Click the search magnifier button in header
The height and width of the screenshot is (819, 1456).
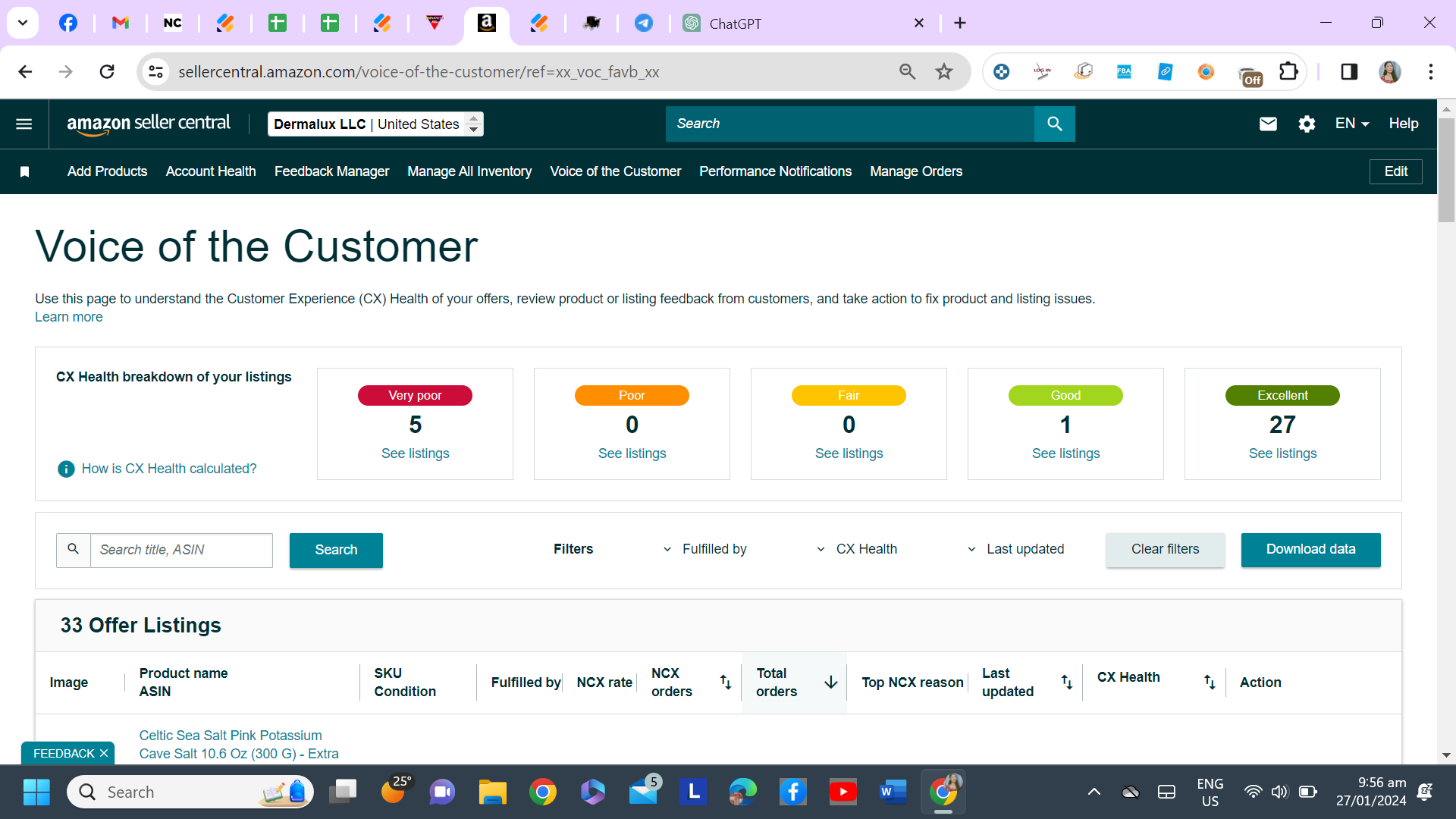click(x=1054, y=124)
